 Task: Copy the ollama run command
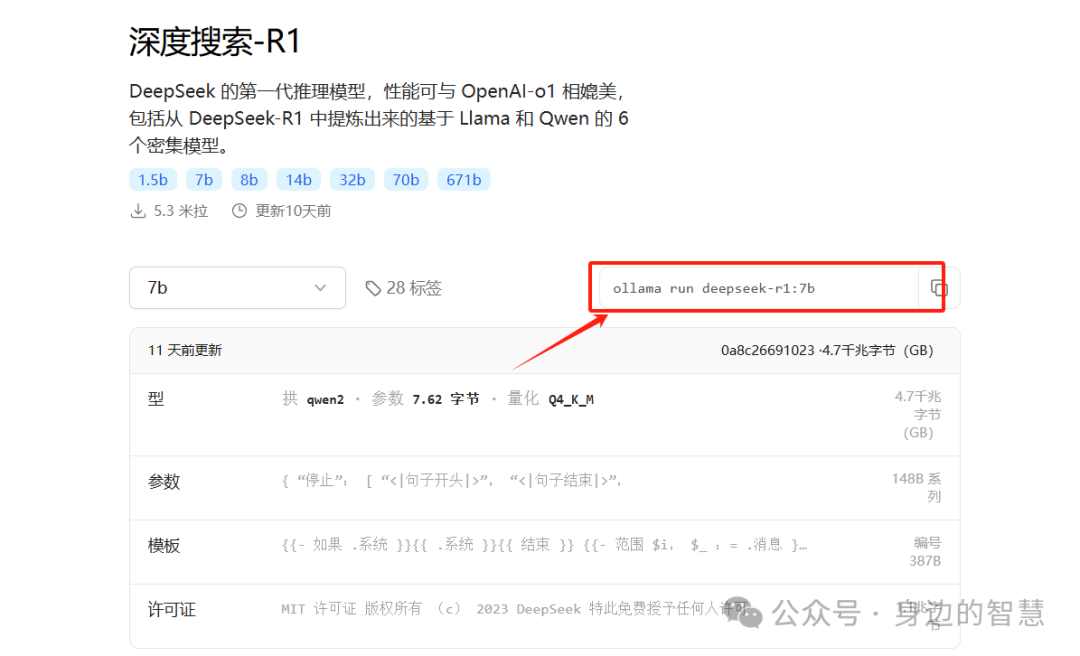[x=939, y=288]
